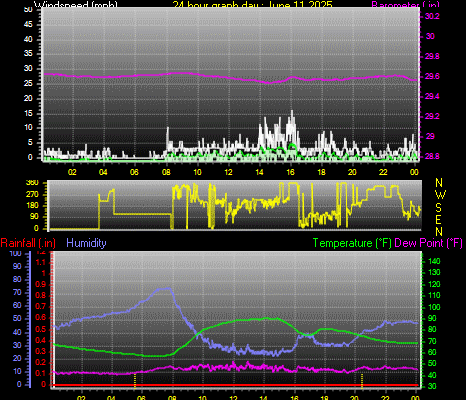
Task: Click hour 06 label below windspeed graph
Action: click(x=134, y=172)
